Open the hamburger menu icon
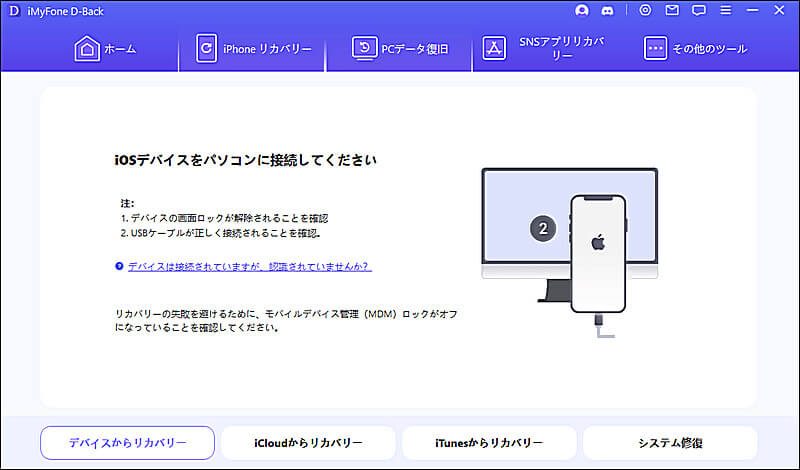This screenshot has width=800, height=470. 726,10
